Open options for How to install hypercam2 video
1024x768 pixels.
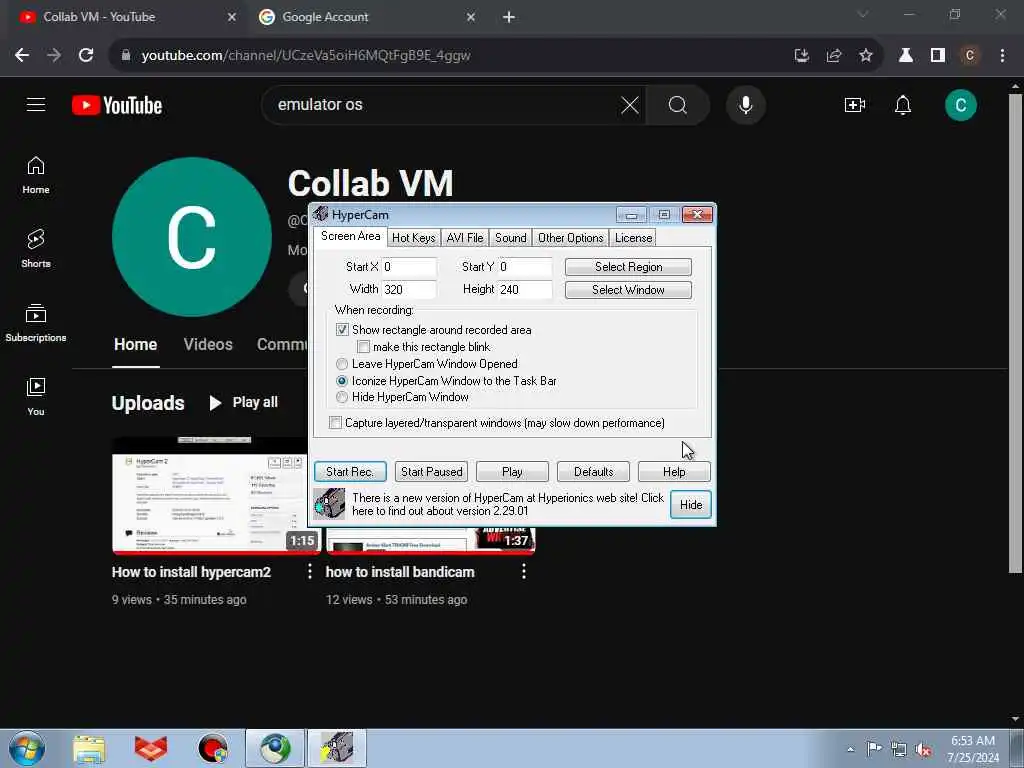tap(310, 571)
